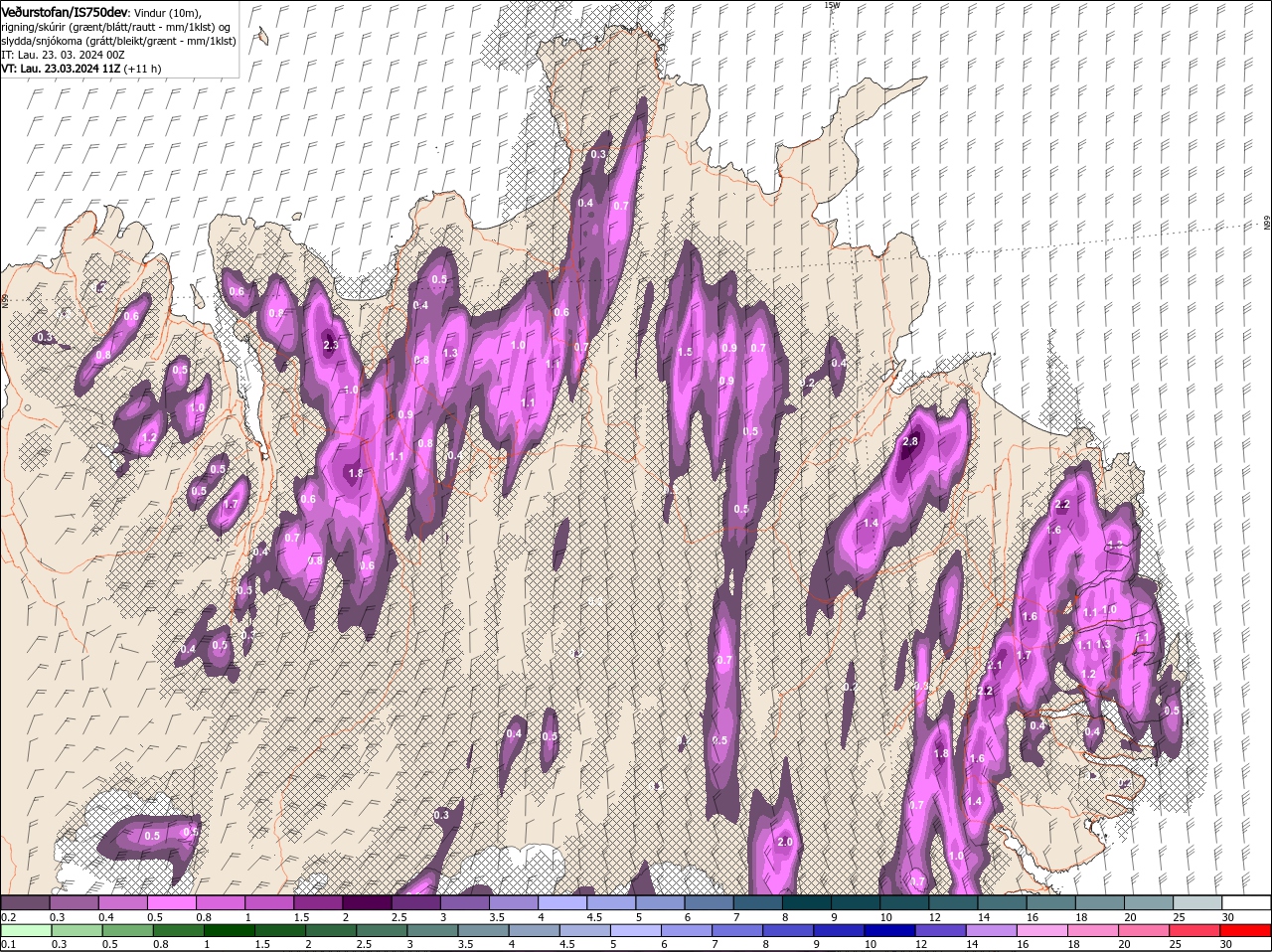The height and width of the screenshot is (952, 1272).
Task: Click the "30" label under the top legend bar
Action: [1228, 916]
